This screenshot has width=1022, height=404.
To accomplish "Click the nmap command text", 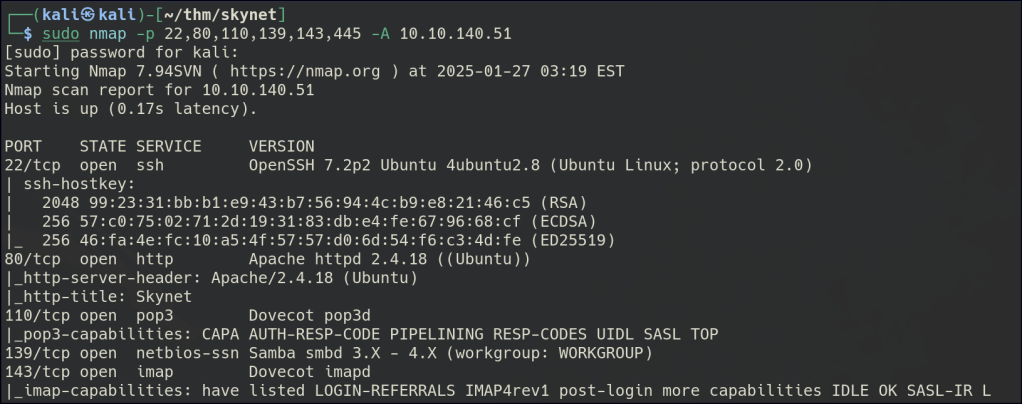I will 108,33.
